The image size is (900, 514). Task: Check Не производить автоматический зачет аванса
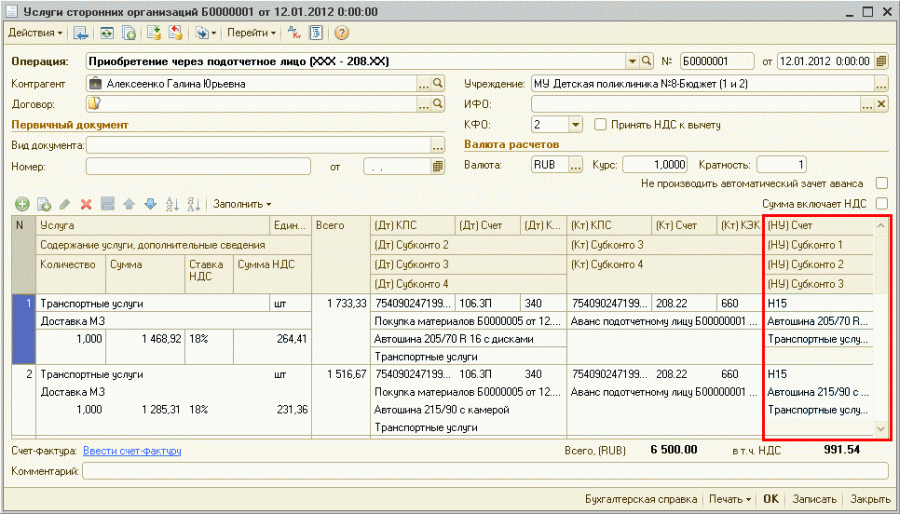(x=881, y=183)
